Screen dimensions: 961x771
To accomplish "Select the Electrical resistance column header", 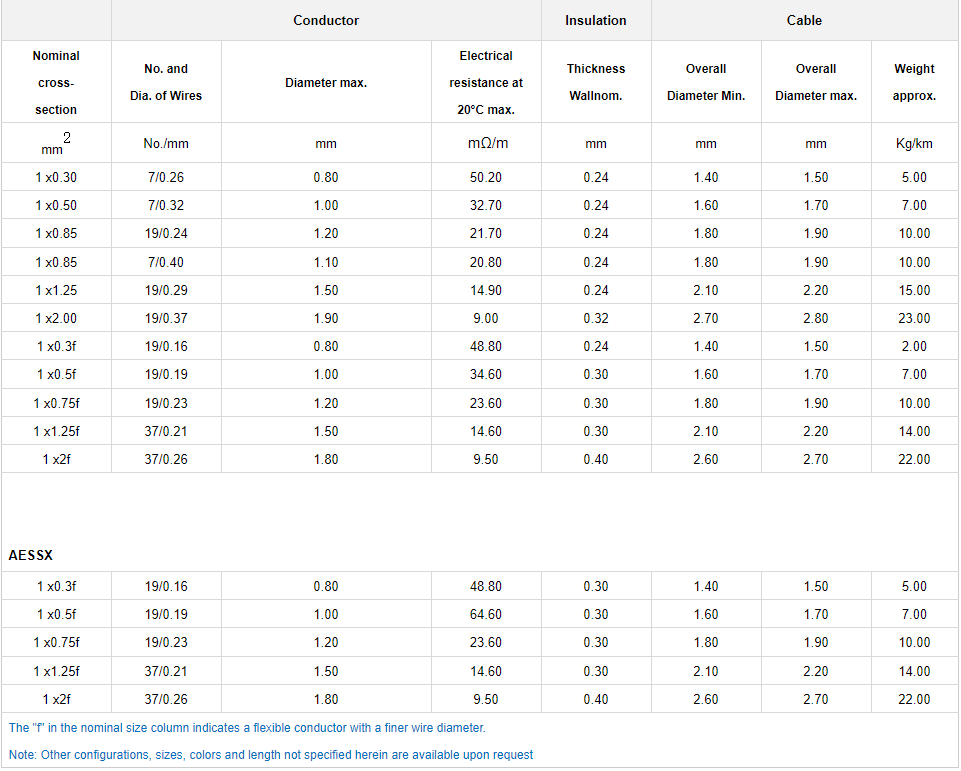I will 486,82.
